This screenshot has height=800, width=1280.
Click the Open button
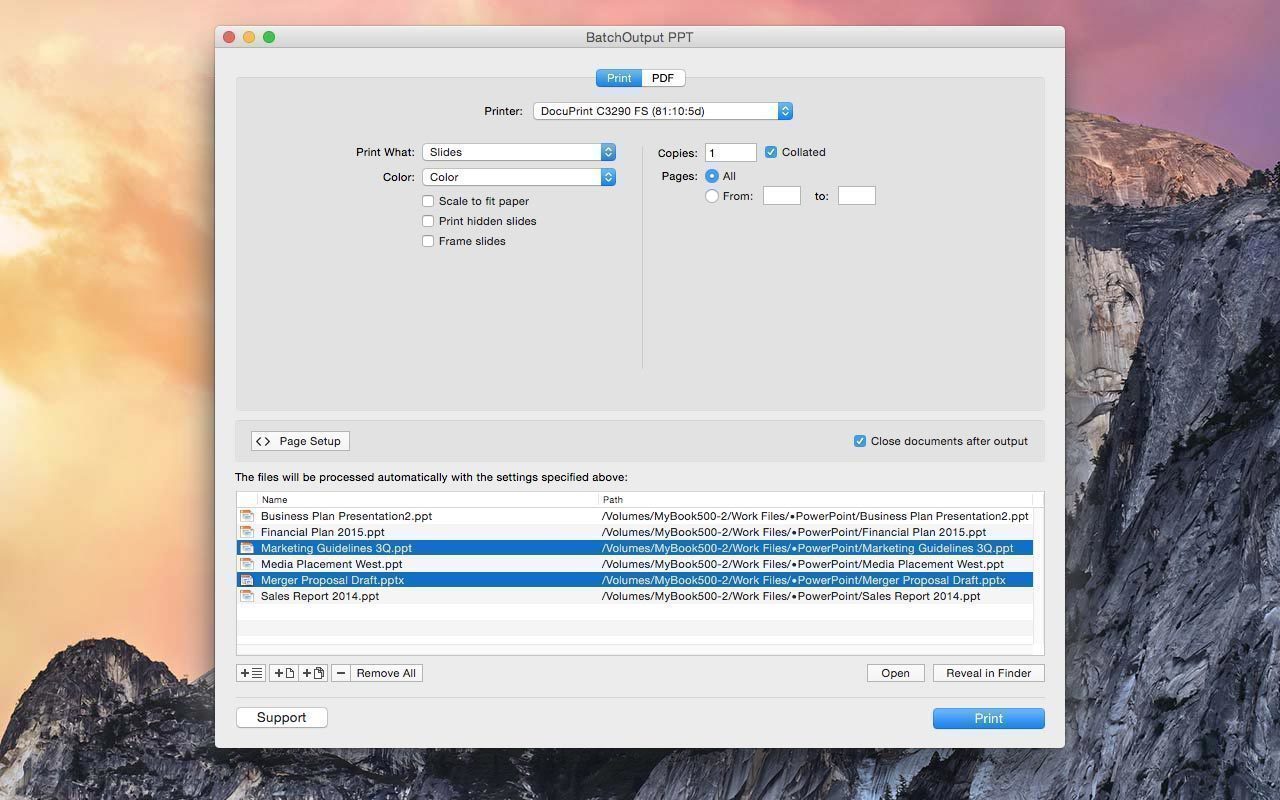895,673
